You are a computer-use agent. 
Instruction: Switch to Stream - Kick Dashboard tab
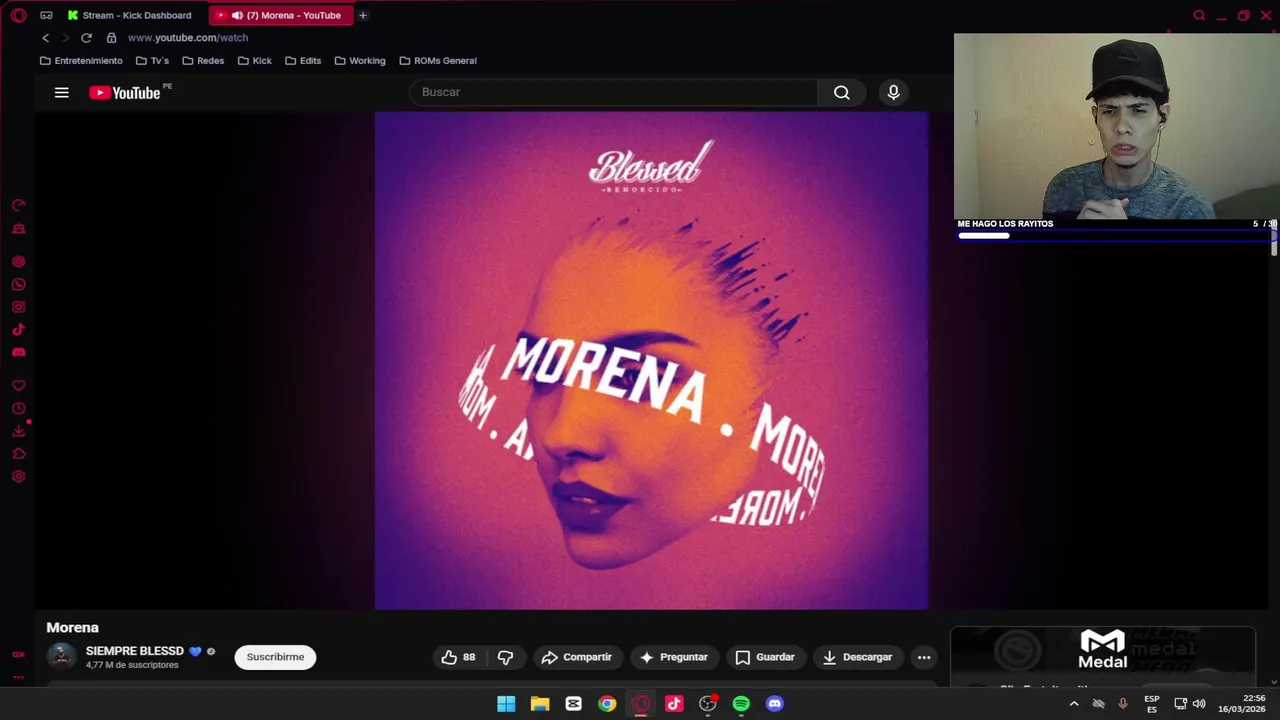129,15
